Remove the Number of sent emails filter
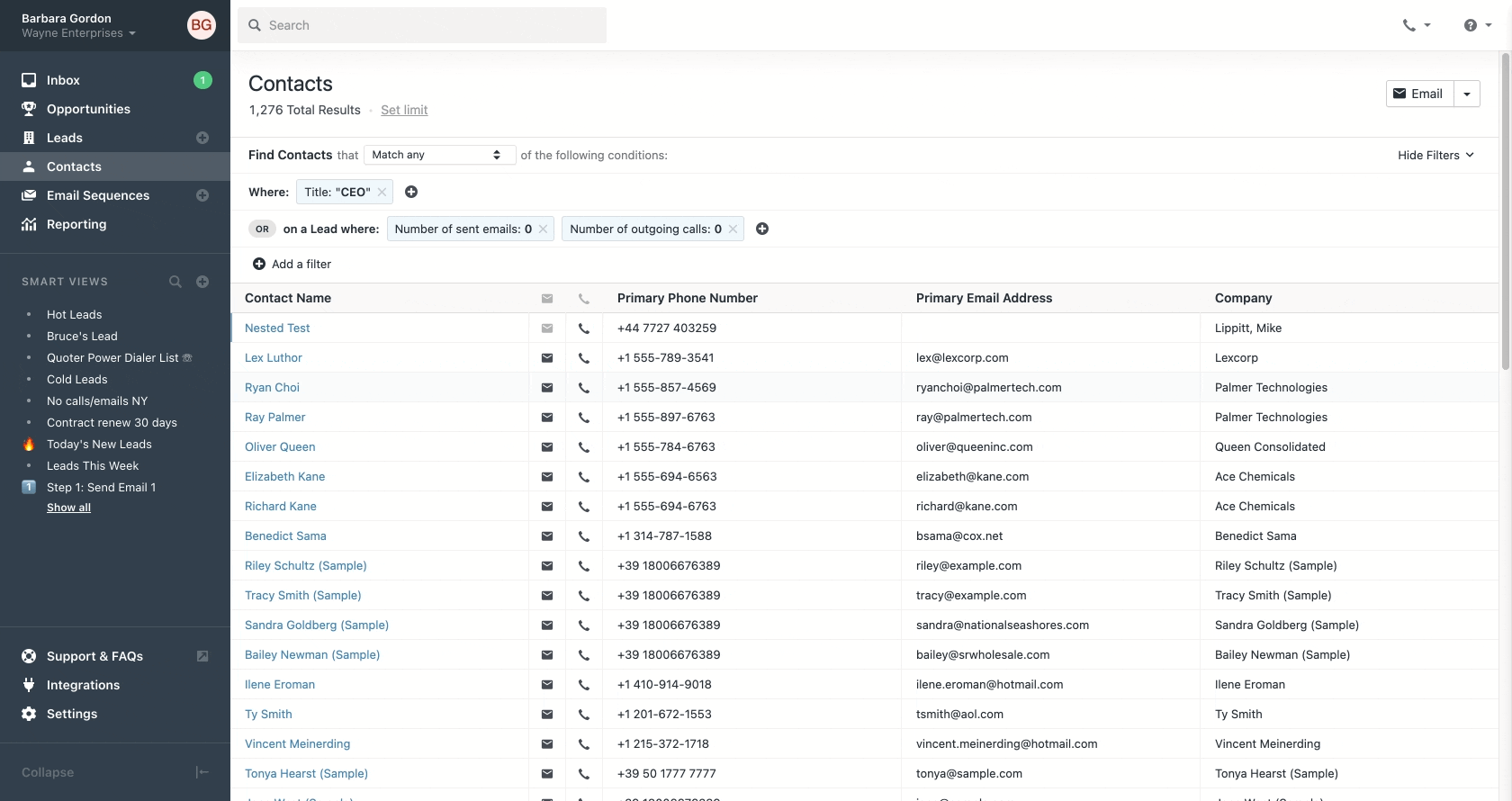 pos(543,229)
